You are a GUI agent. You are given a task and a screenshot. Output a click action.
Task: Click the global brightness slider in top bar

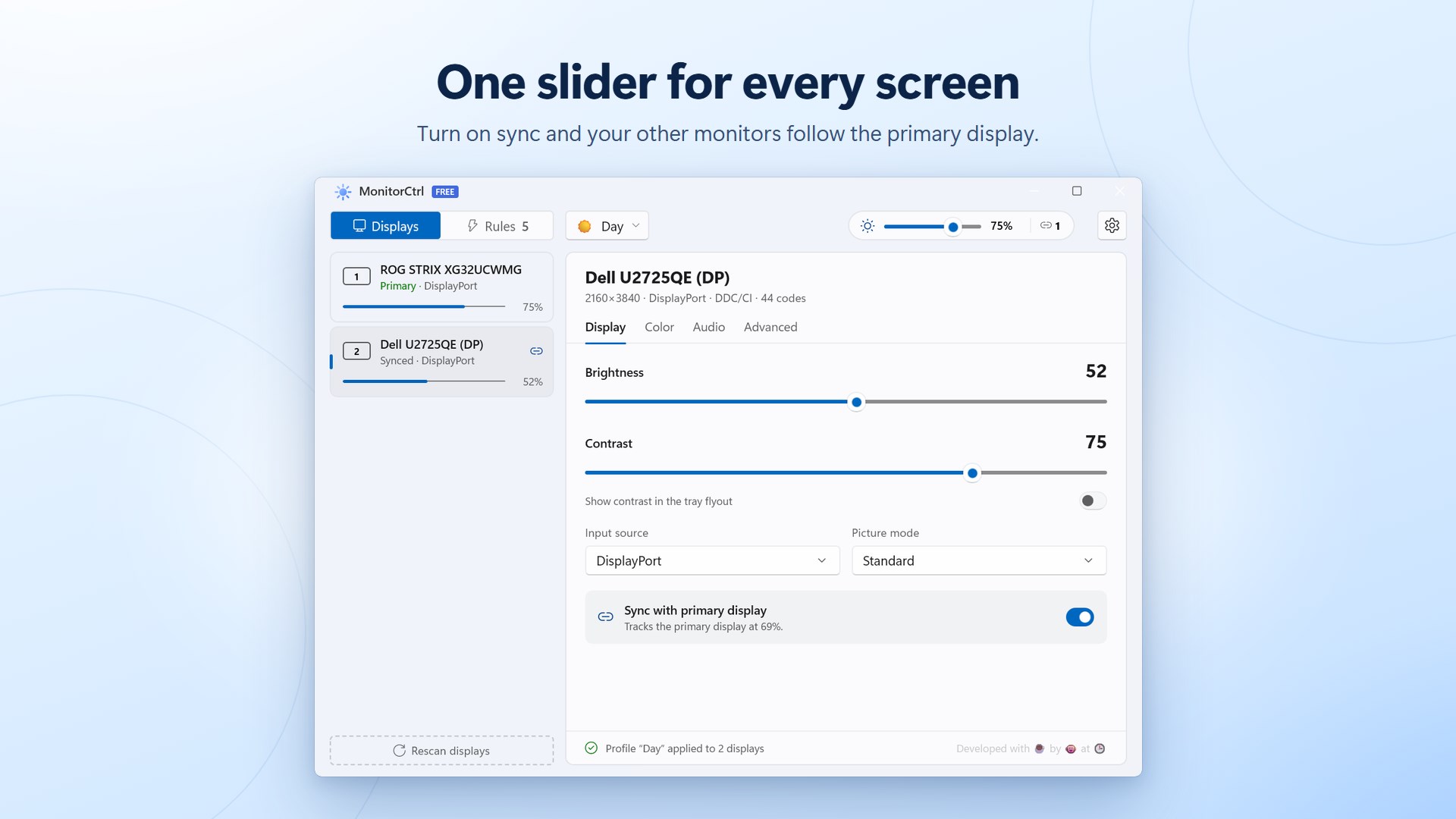tap(932, 226)
